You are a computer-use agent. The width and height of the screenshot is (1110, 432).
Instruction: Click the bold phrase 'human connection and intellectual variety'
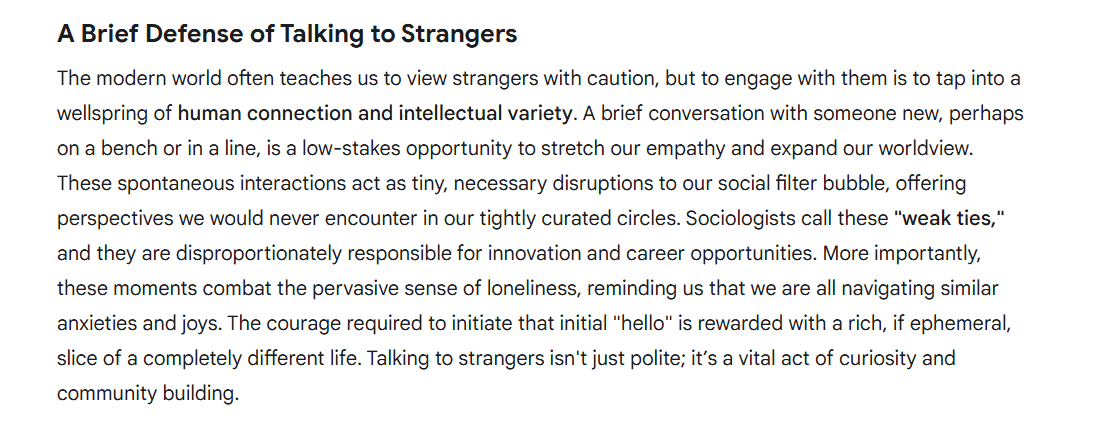pos(376,113)
